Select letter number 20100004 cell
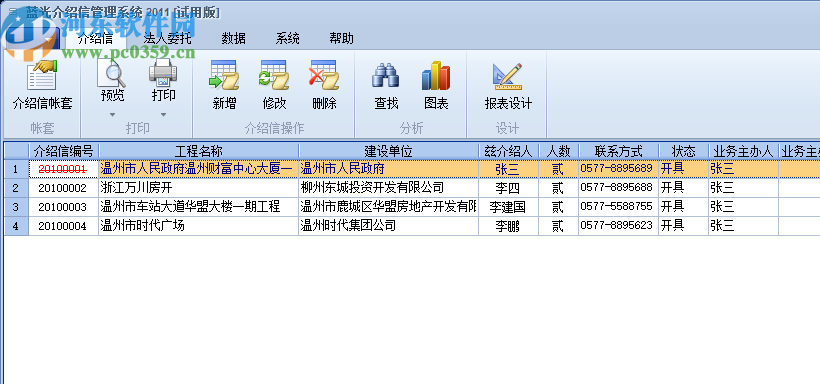Image resolution: width=820 pixels, height=384 pixels. coord(63,226)
